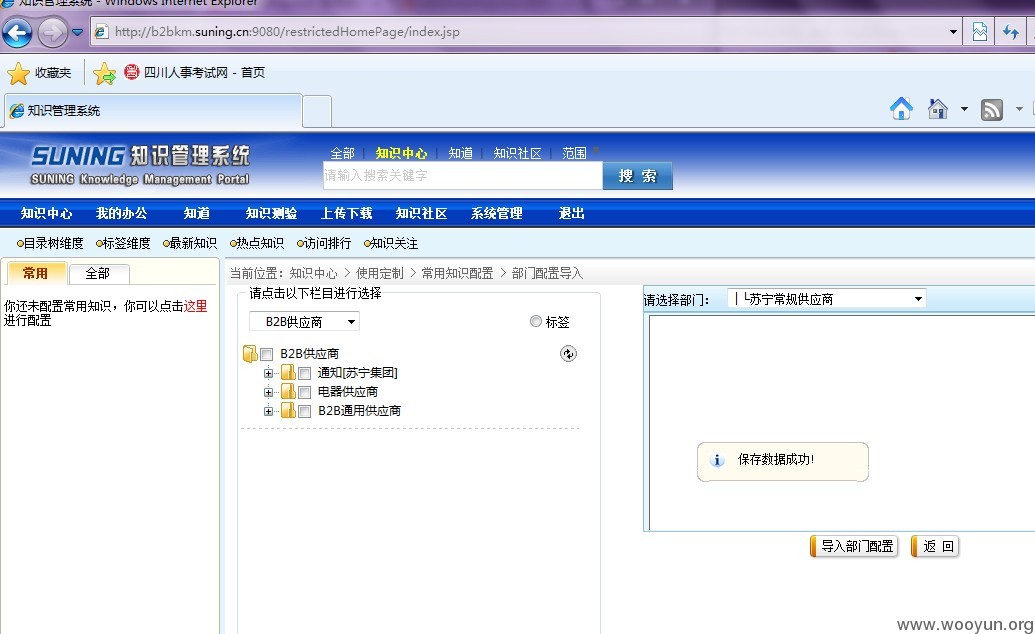Expand the 通知[苏宁集团] tree node
This screenshot has width=1035, height=634.
pyautogui.click(x=268, y=373)
